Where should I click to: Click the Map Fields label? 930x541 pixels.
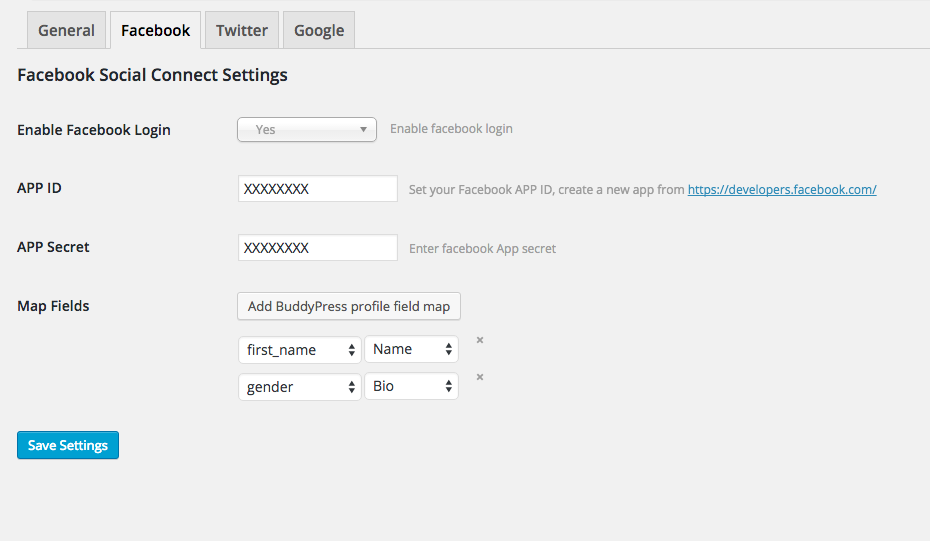pyautogui.click(x=53, y=306)
